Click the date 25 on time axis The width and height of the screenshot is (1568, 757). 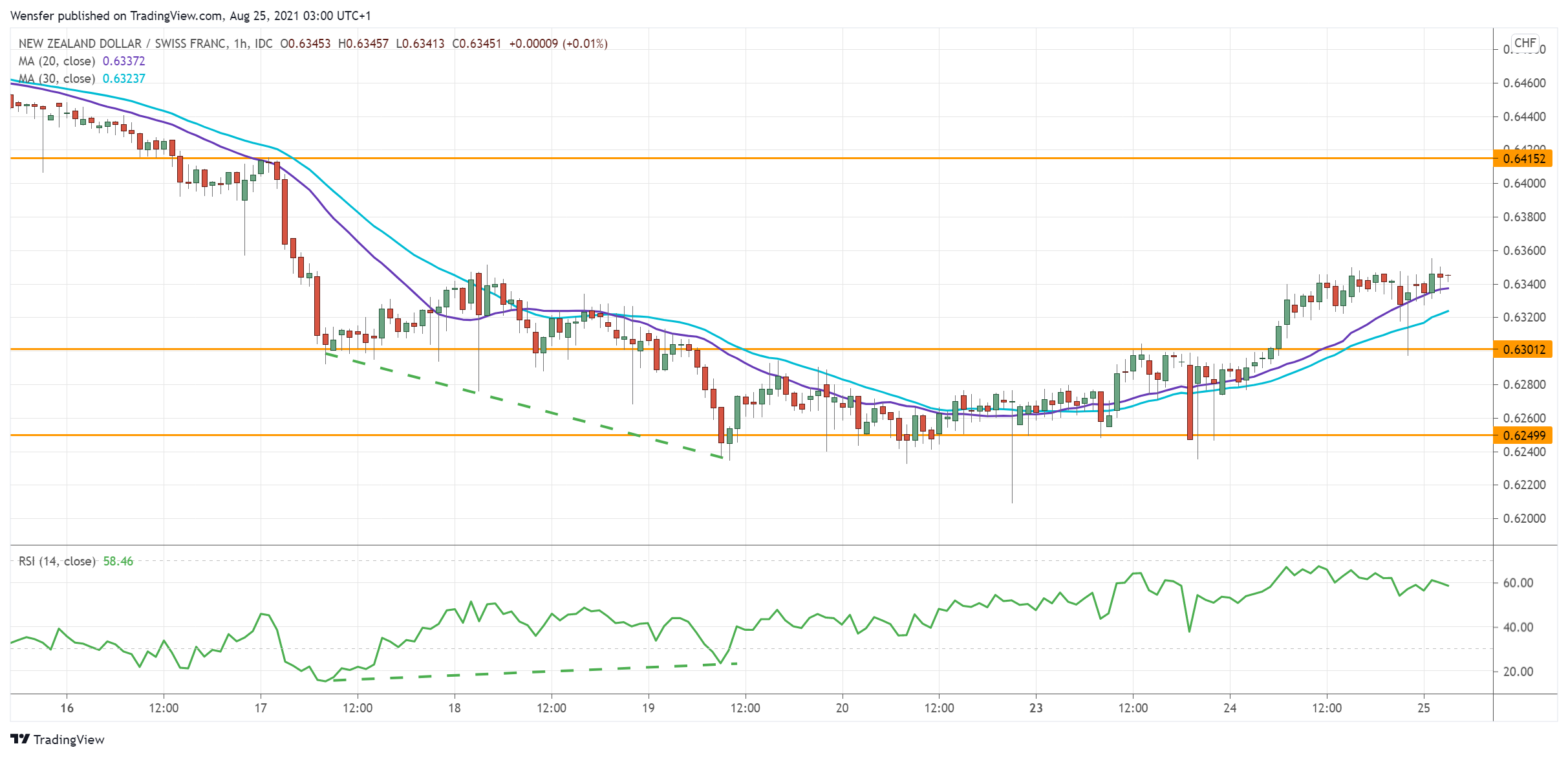(x=1423, y=708)
